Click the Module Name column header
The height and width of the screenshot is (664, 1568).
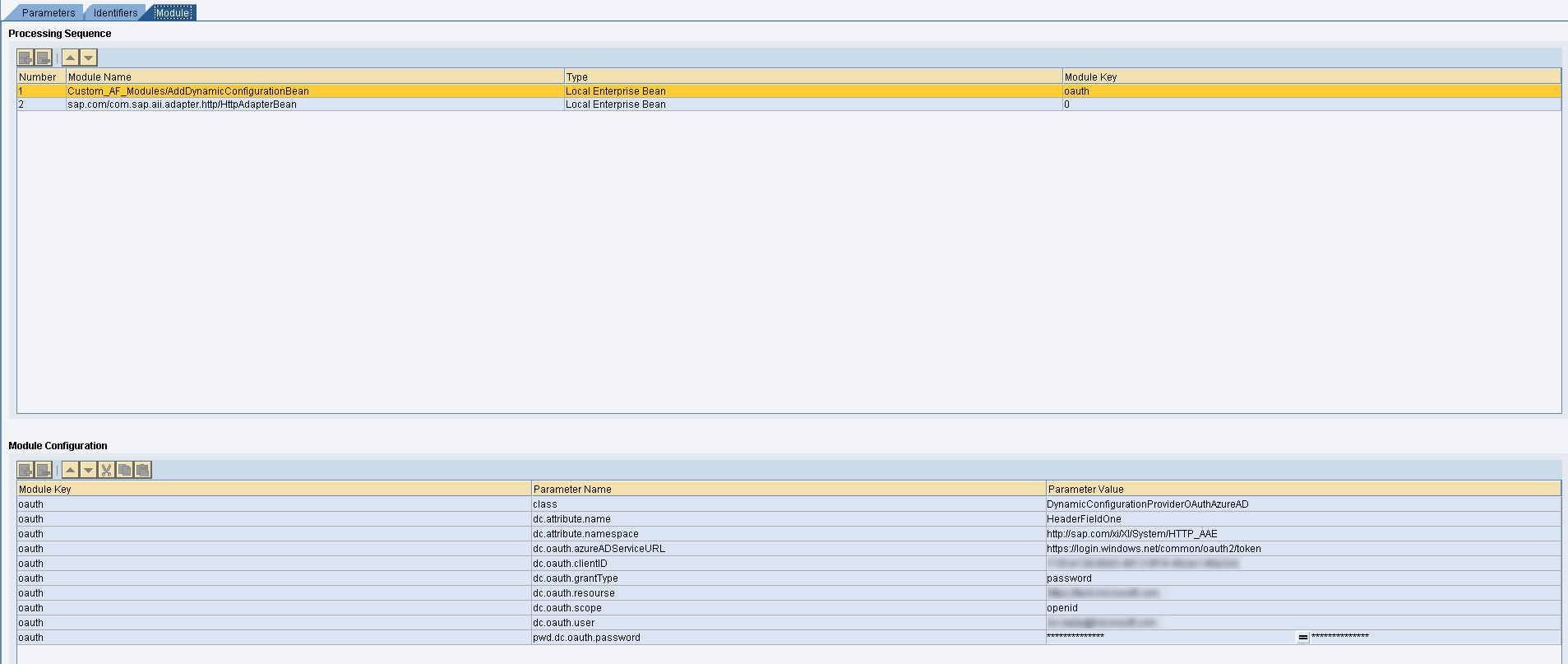click(x=99, y=77)
